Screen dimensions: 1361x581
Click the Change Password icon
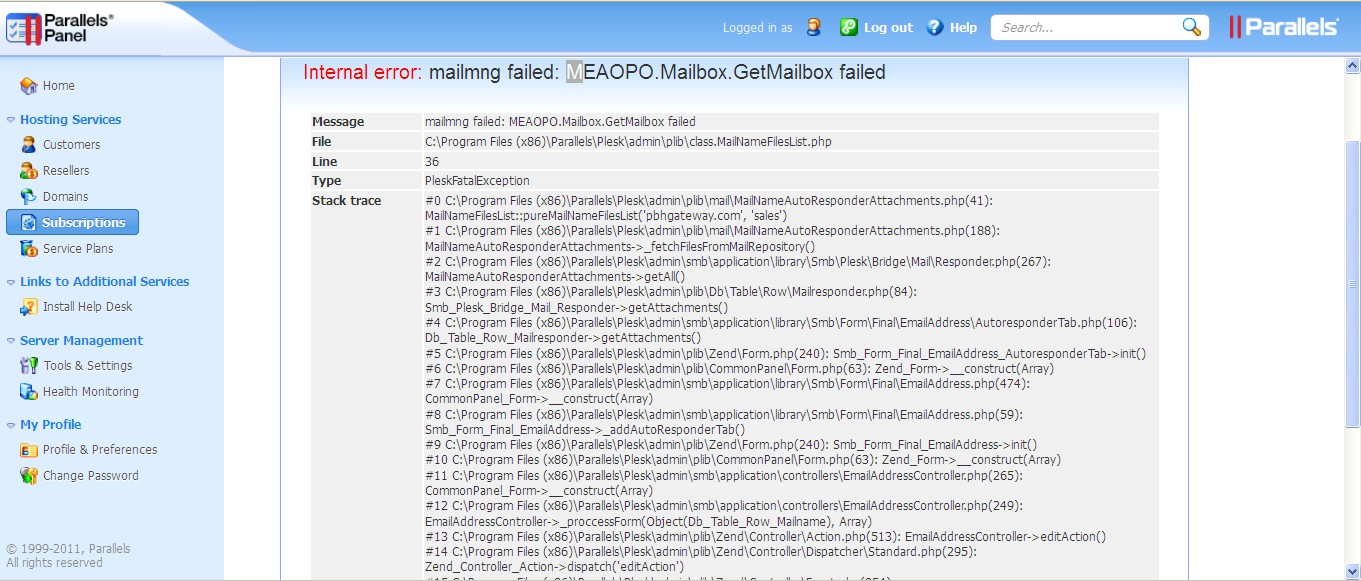coord(28,476)
